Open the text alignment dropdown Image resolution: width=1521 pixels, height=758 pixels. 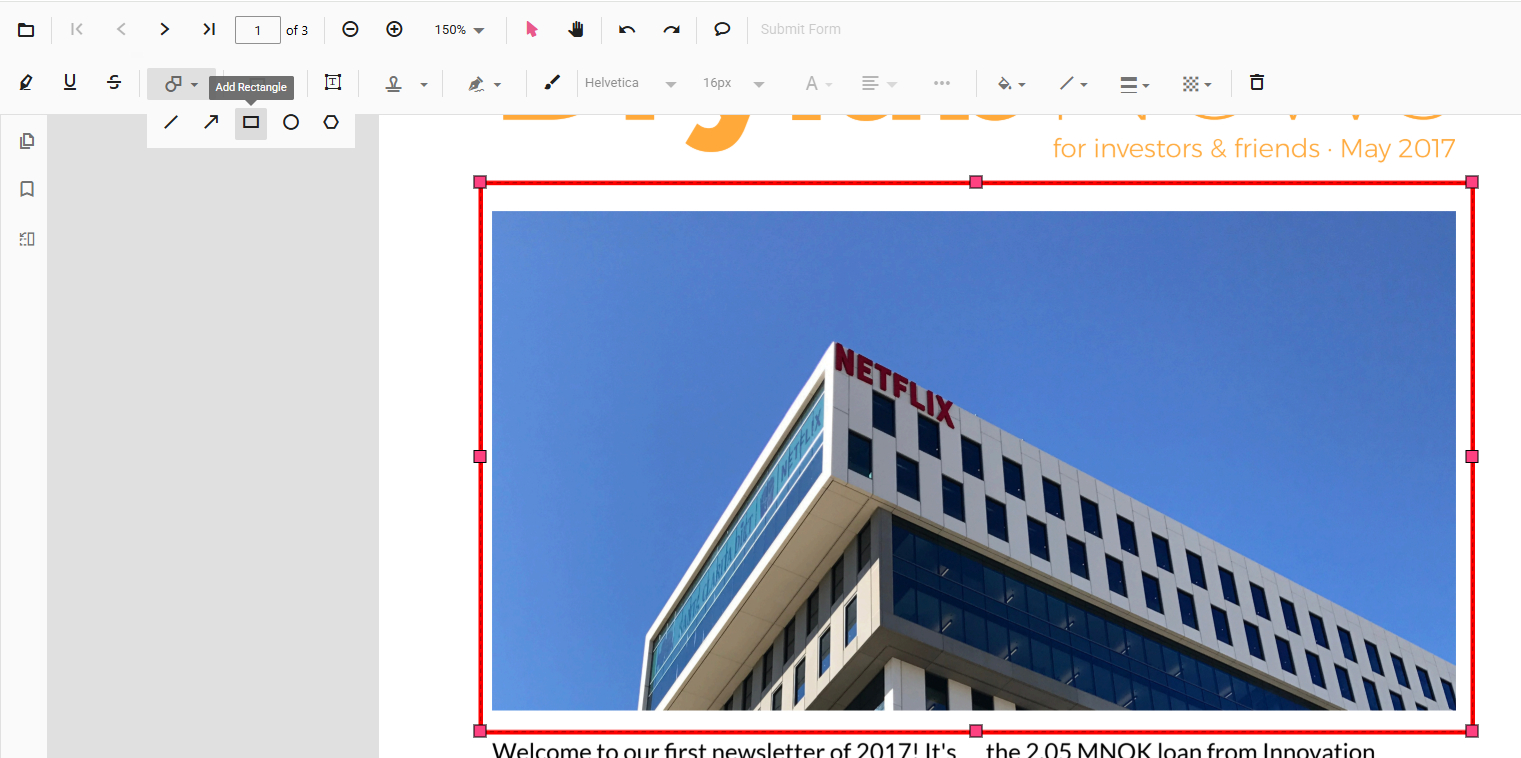pos(879,84)
